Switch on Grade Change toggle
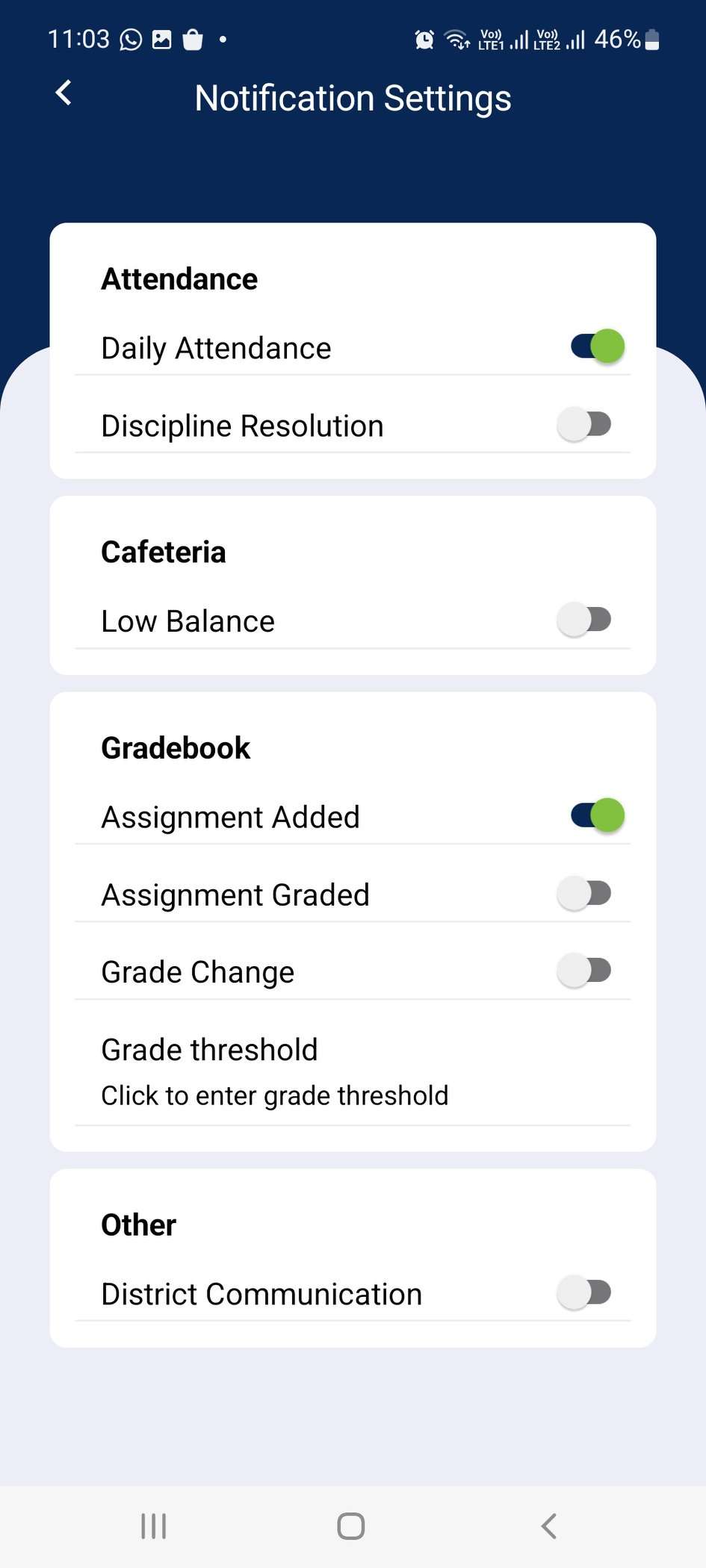706x1568 pixels. 584,971
